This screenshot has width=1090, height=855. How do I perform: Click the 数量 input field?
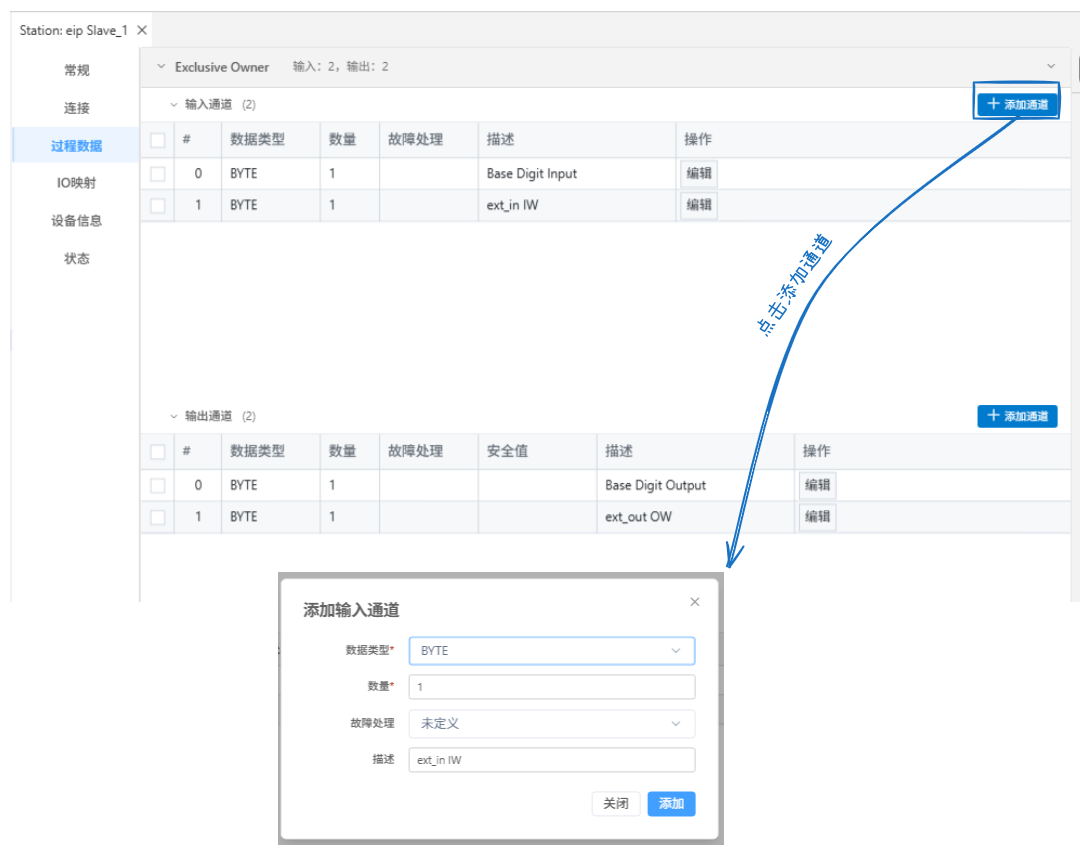pyautogui.click(x=551, y=687)
